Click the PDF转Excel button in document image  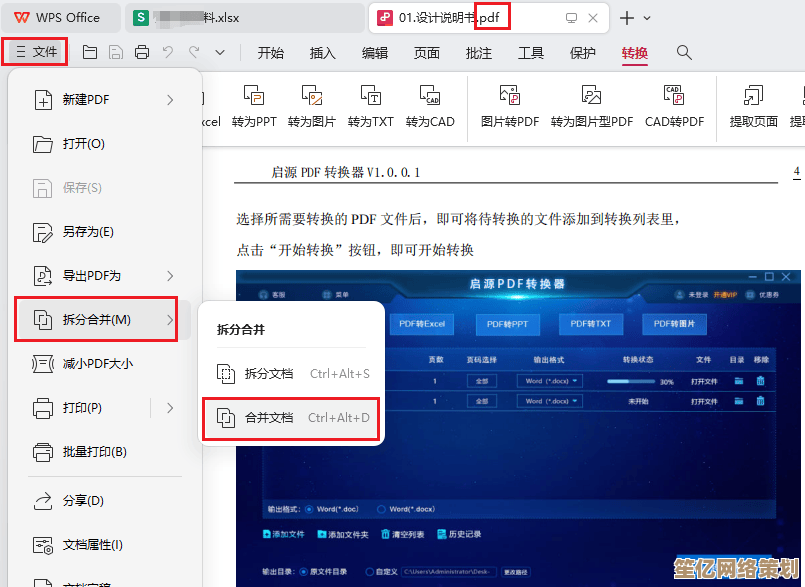coord(421,324)
